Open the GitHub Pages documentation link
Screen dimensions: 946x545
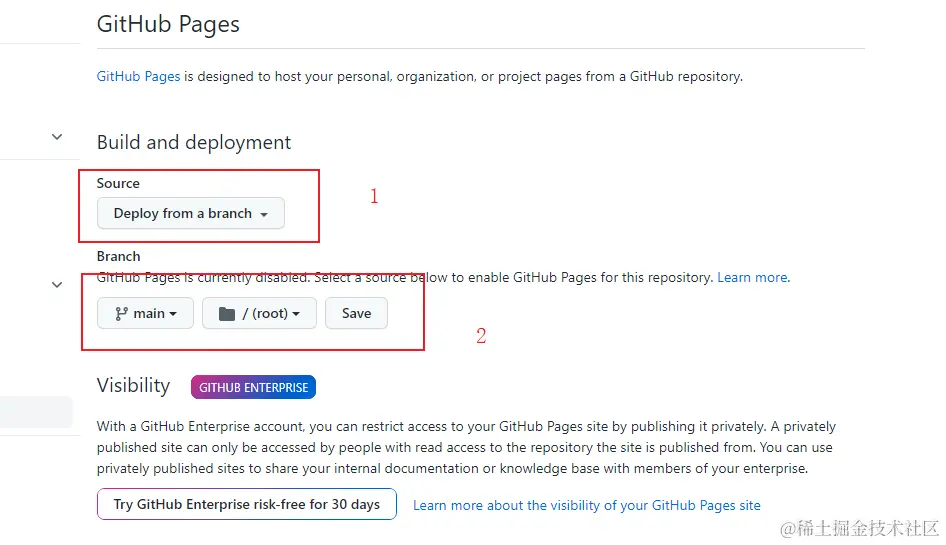click(x=138, y=77)
